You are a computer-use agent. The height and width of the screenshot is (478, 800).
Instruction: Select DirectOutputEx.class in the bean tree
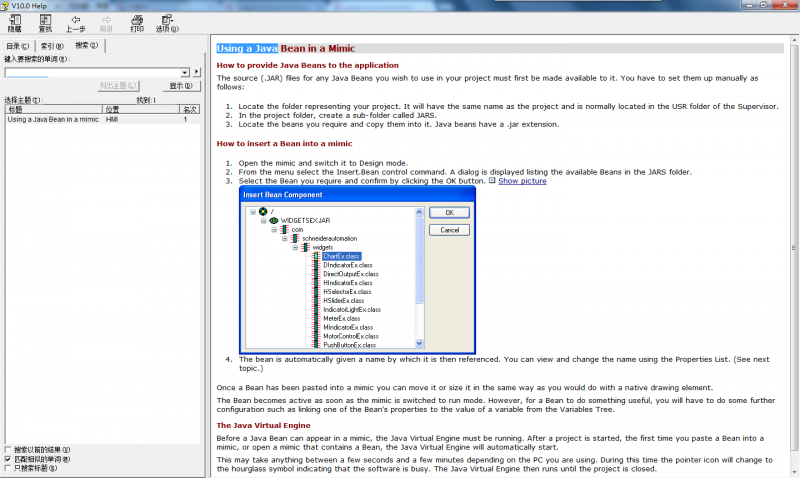click(x=351, y=274)
